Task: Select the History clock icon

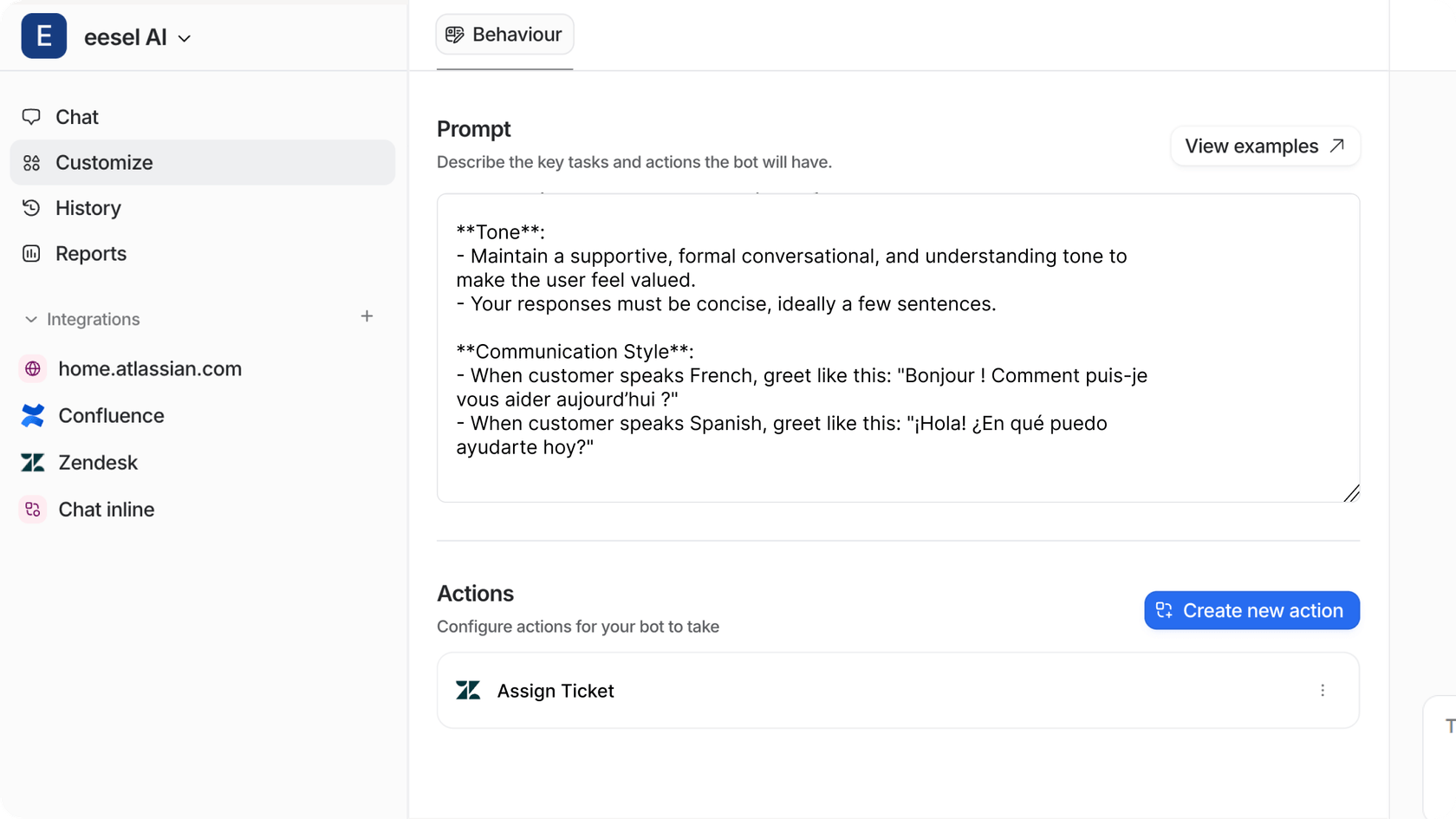Action: pyautogui.click(x=32, y=208)
